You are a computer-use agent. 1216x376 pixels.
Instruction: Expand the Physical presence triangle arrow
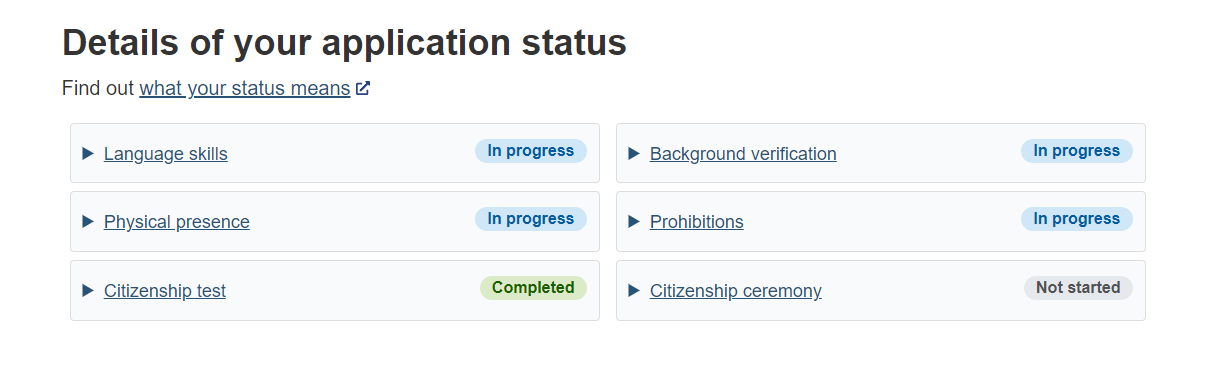[x=88, y=222]
